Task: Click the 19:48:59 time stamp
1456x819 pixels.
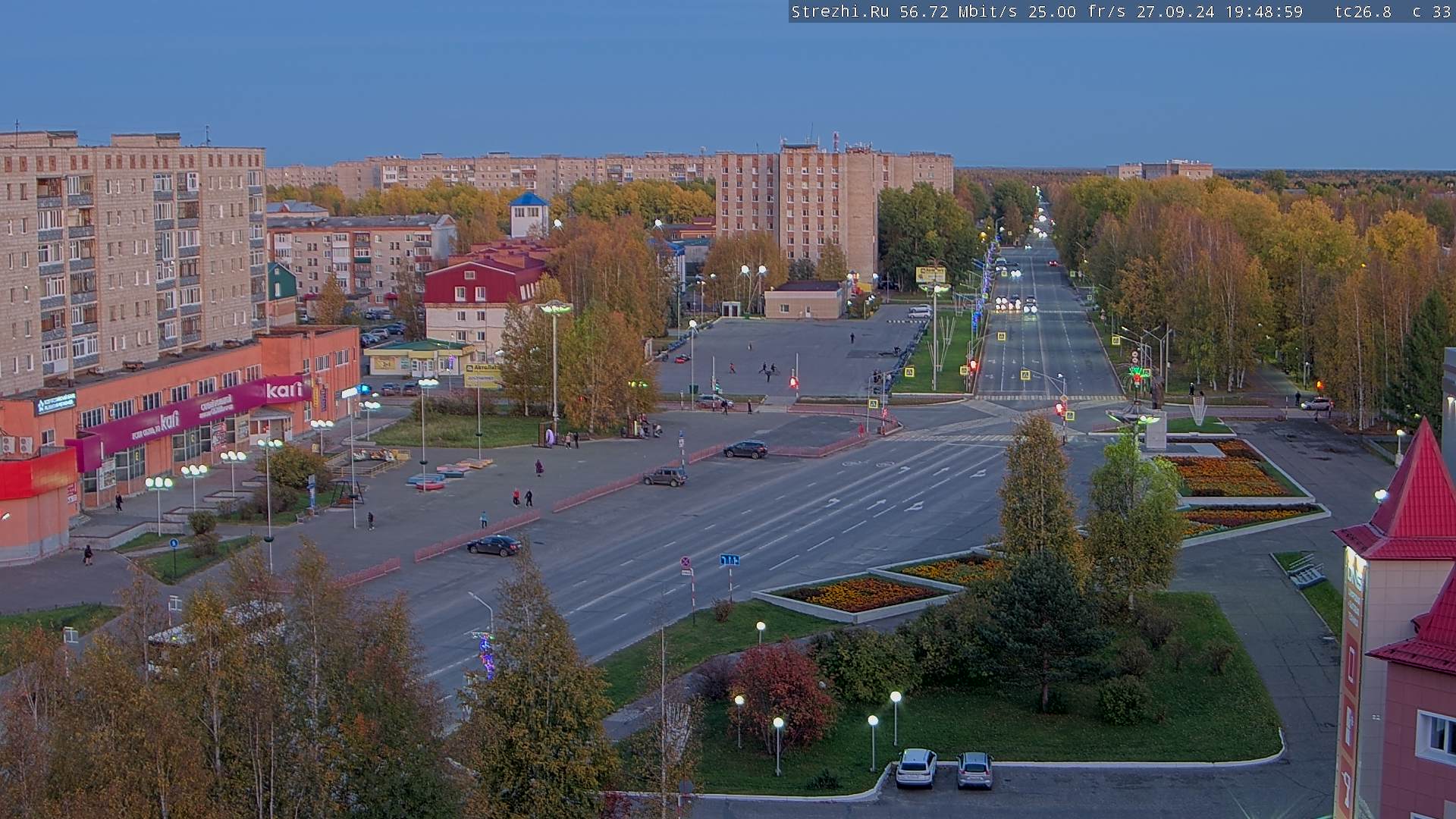Action: point(1263,11)
